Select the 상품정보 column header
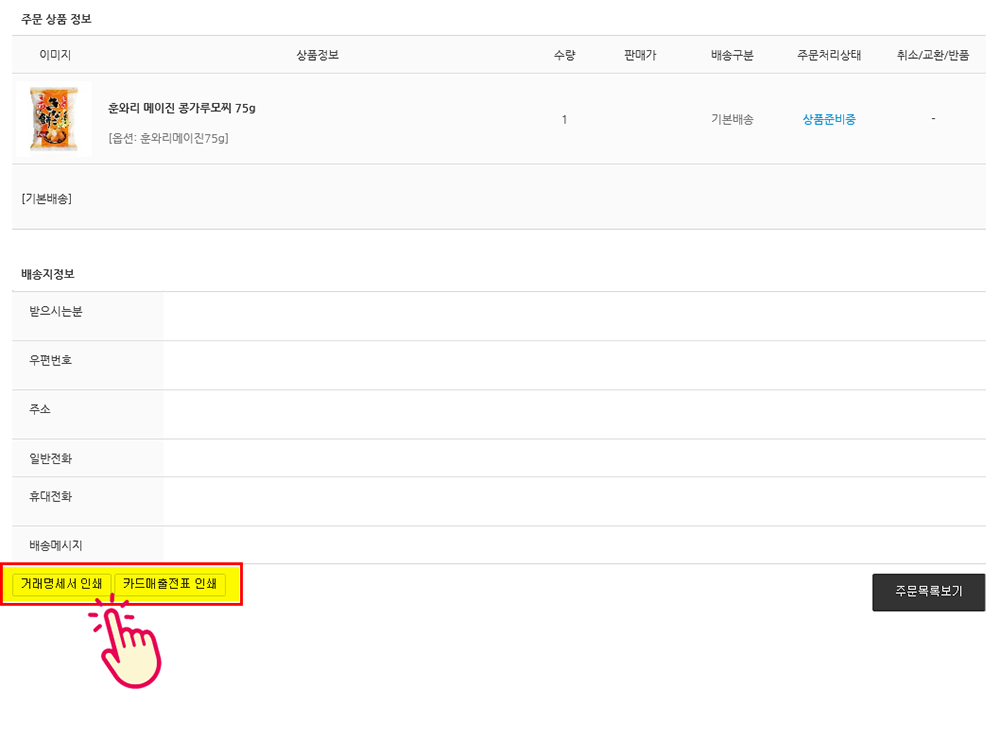This screenshot has height=740, width=1000. pyautogui.click(x=318, y=55)
